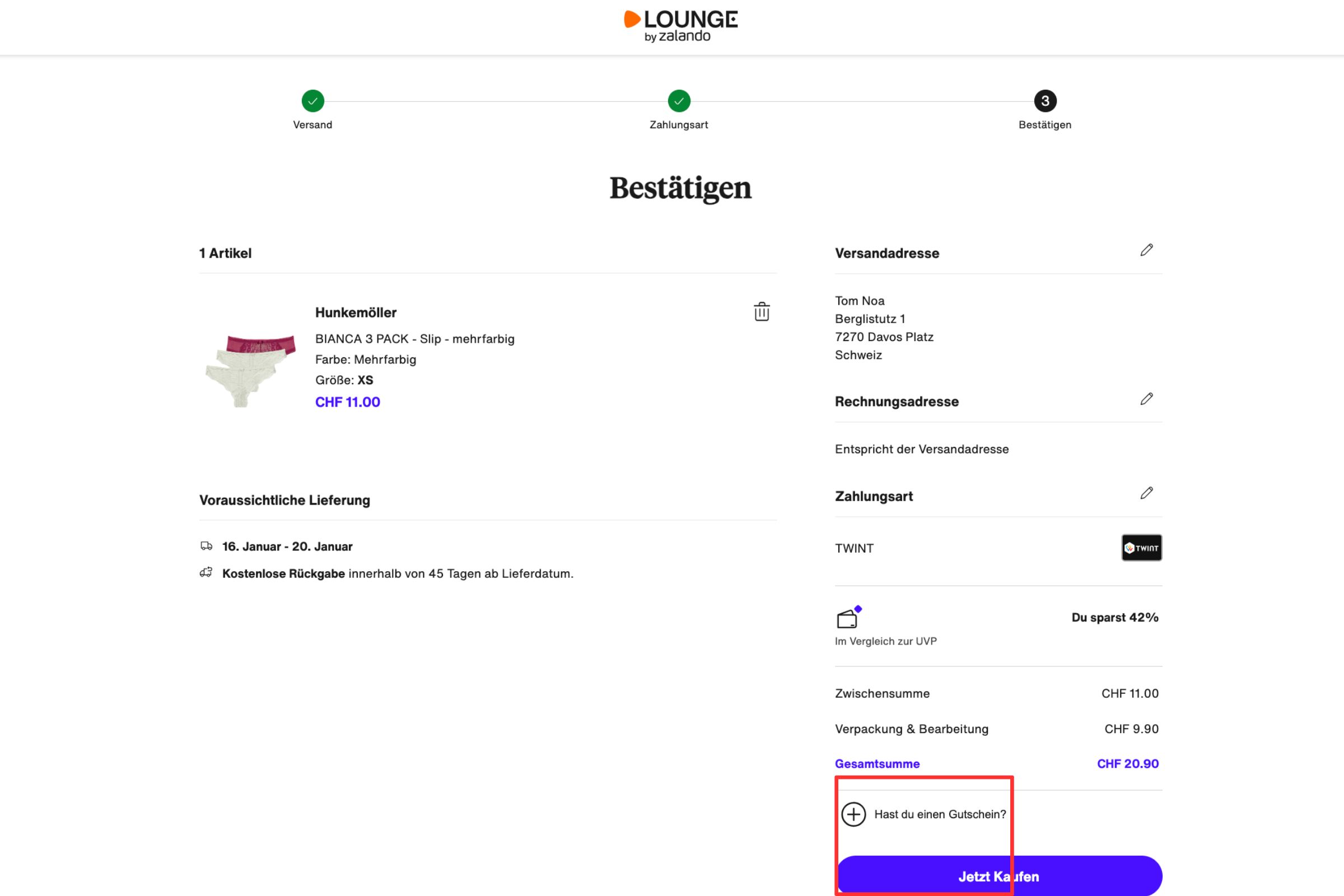Click 'Schweiz' in shipping address
1344x896 pixels.
[x=858, y=355]
